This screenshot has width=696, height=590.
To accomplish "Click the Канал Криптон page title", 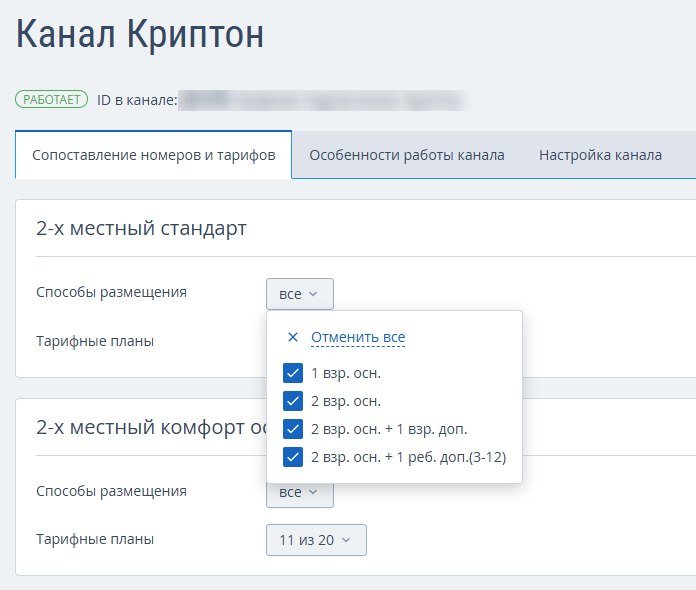I will pyautogui.click(x=140, y=34).
